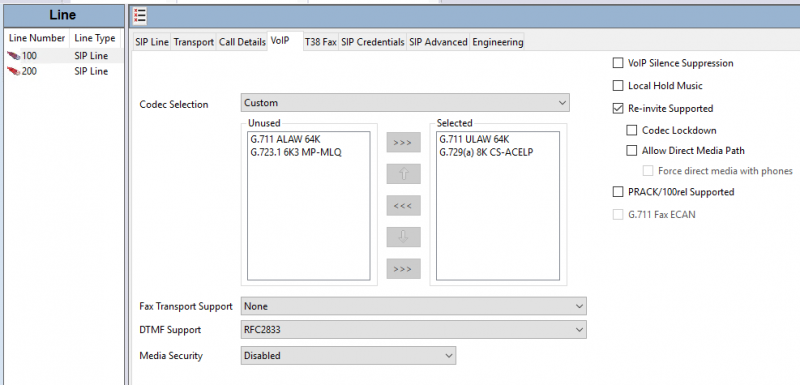Click top >>> button to add codec

click(x=403, y=142)
